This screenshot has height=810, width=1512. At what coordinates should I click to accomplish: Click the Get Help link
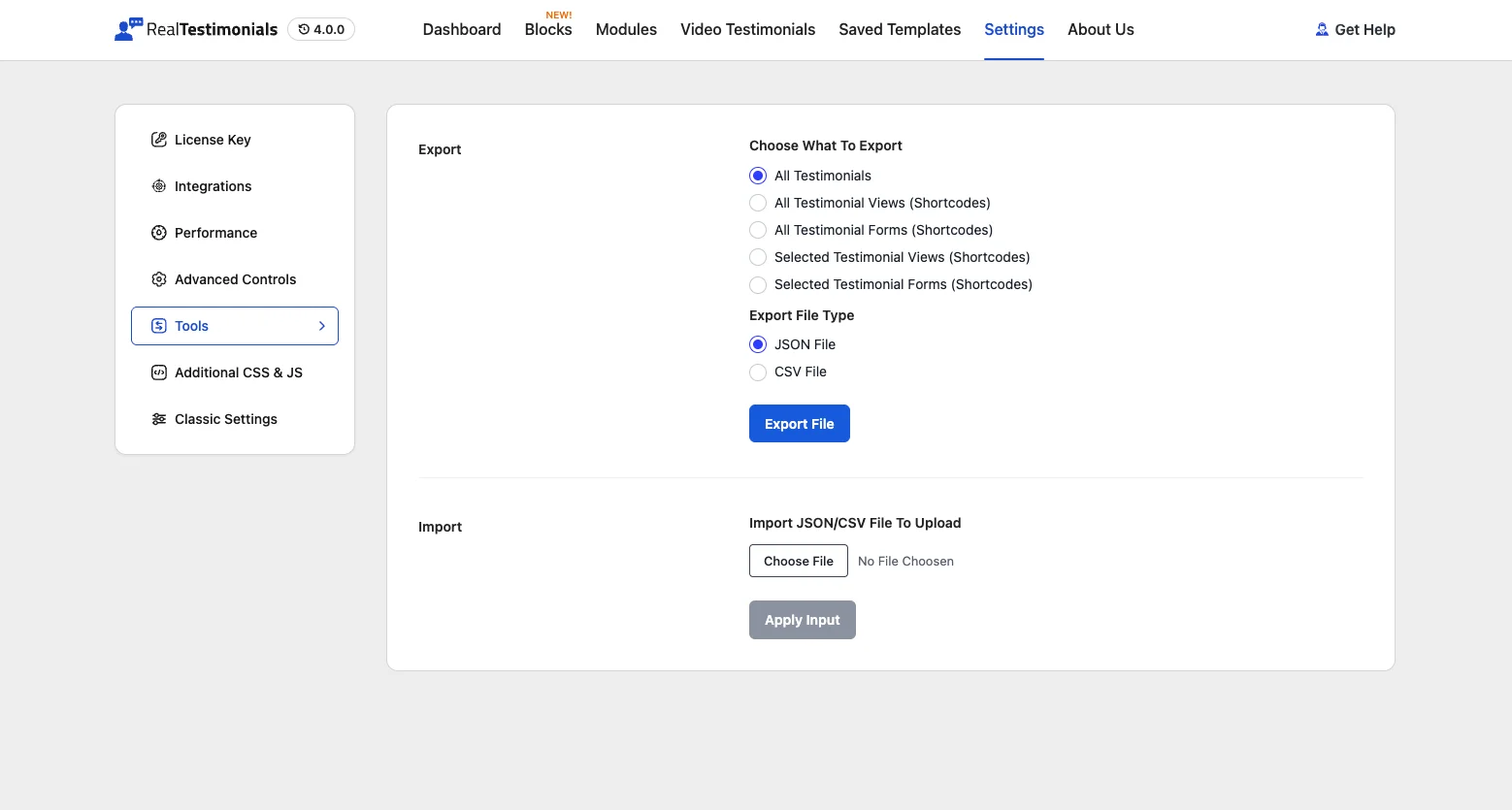pyautogui.click(x=1356, y=29)
